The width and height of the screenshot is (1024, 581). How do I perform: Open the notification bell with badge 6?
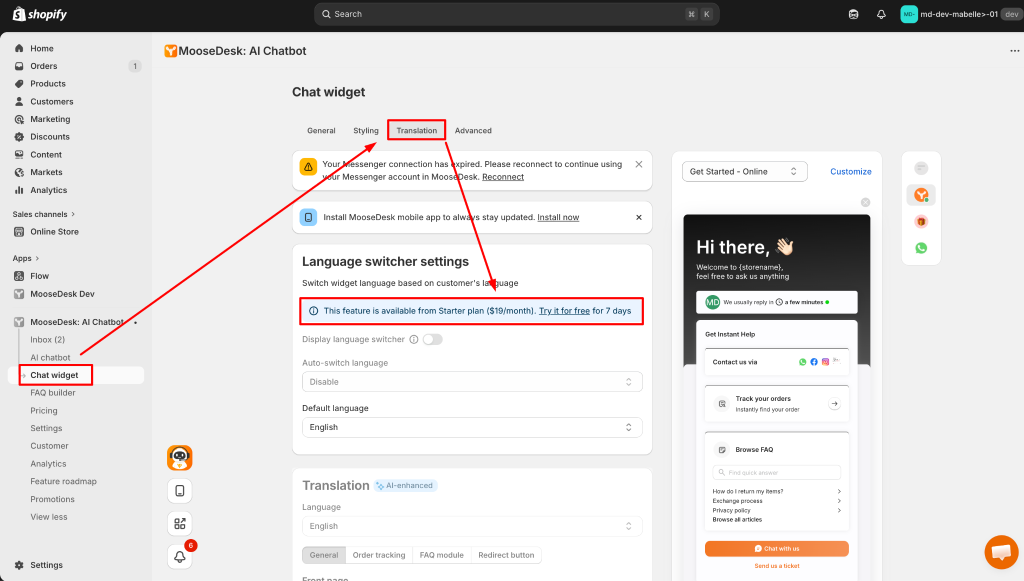(x=180, y=556)
